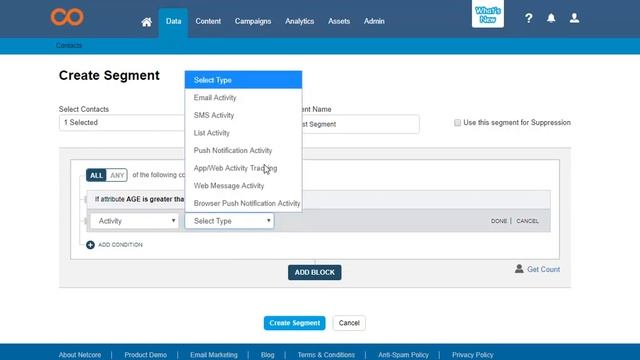
Task: Choose the Select Type option in list
Action: coord(243,80)
